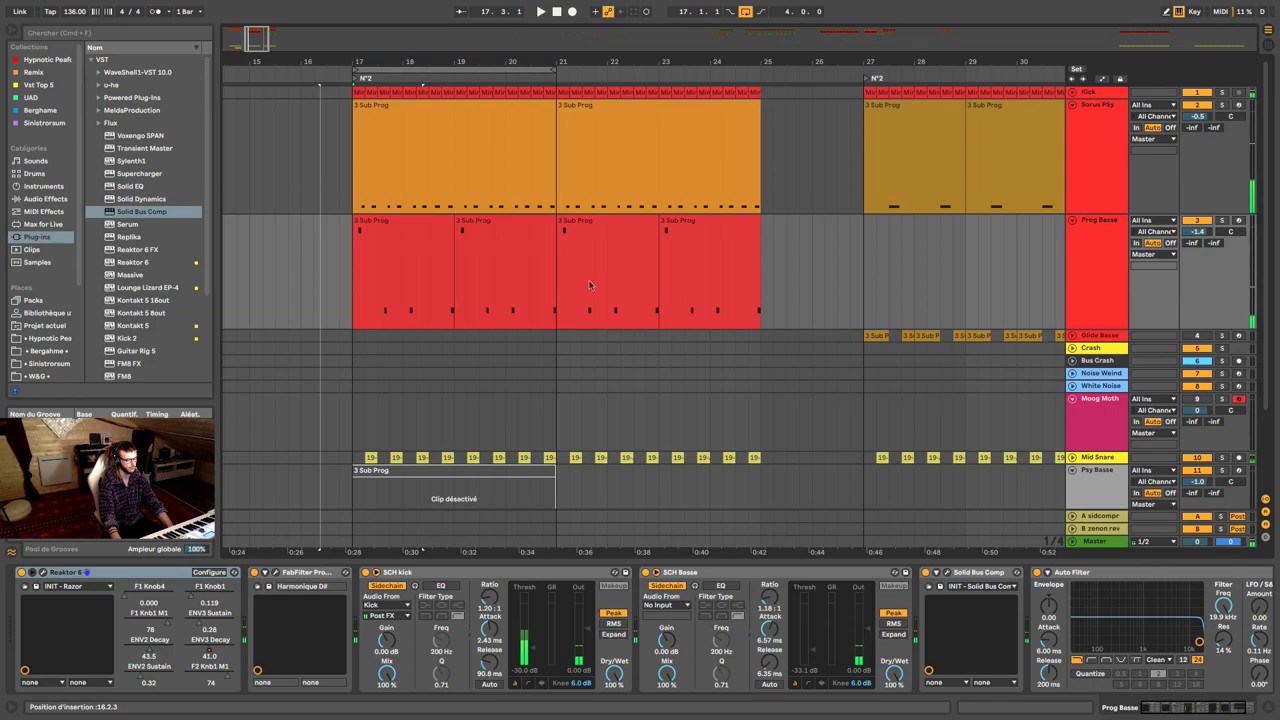Open SCH kick Audio From Kick dropdown
The width and height of the screenshot is (1280, 720).
coord(386,605)
